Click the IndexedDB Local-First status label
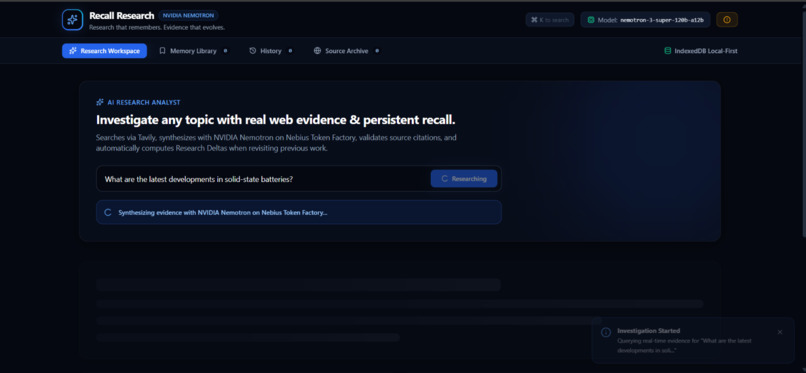Image resolution: width=806 pixels, height=373 pixels. 706,51
